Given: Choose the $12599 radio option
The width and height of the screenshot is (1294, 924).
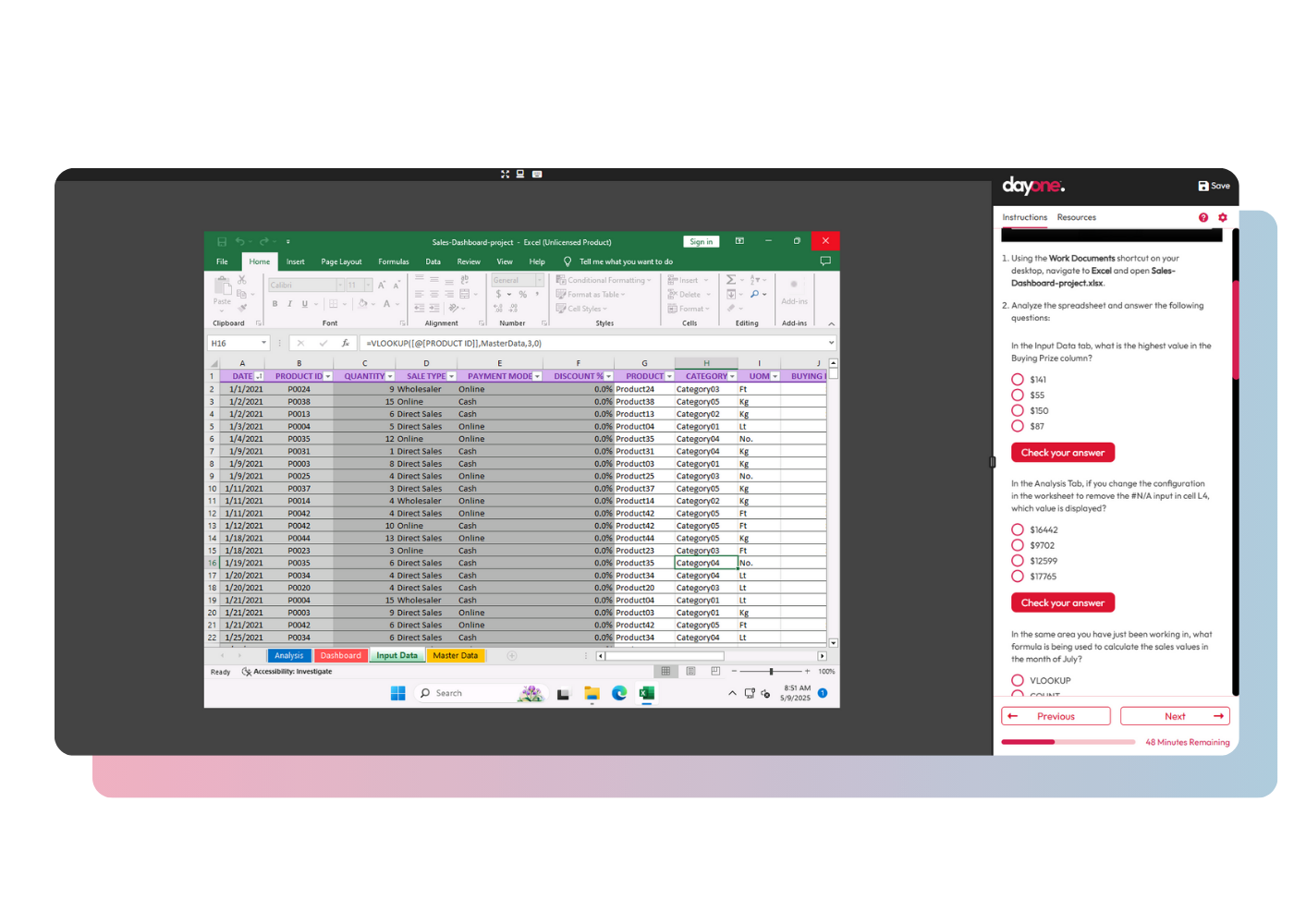Looking at the screenshot, I should coord(1018,561).
